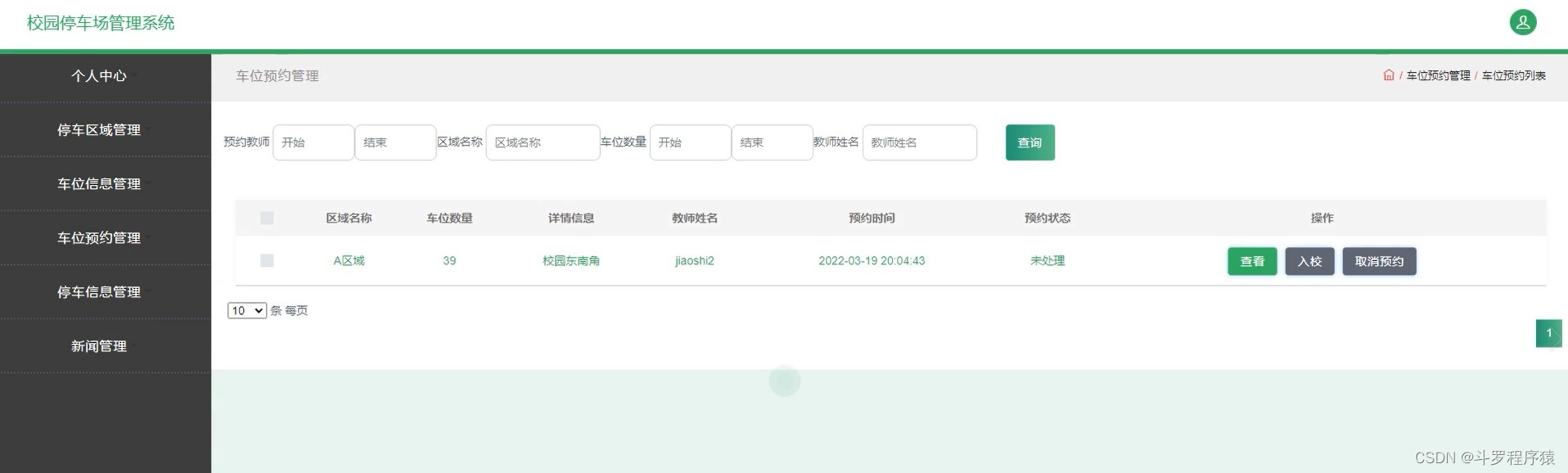The height and width of the screenshot is (473, 1568).
Task: Focus the 车位数量 结束 input field
Action: pyautogui.click(x=772, y=142)
